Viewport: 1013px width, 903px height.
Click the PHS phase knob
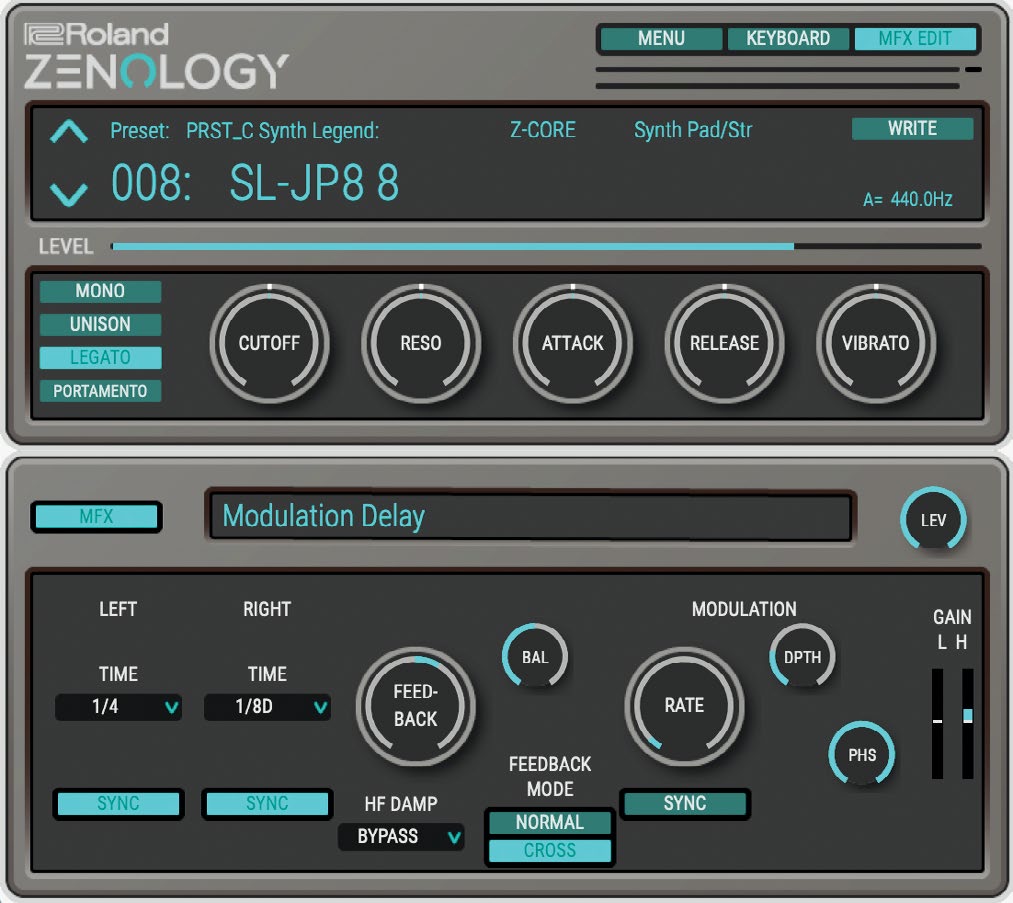pos(862,754)
